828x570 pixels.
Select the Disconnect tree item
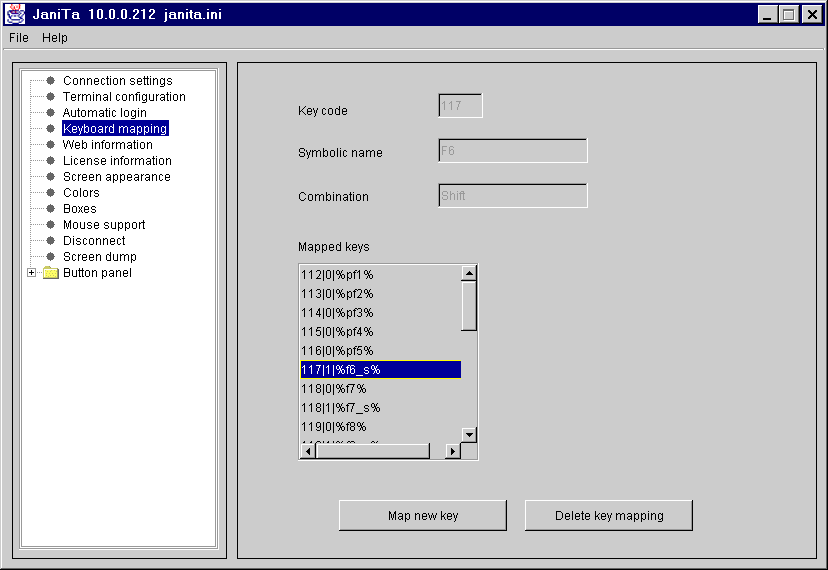[94, 240]
